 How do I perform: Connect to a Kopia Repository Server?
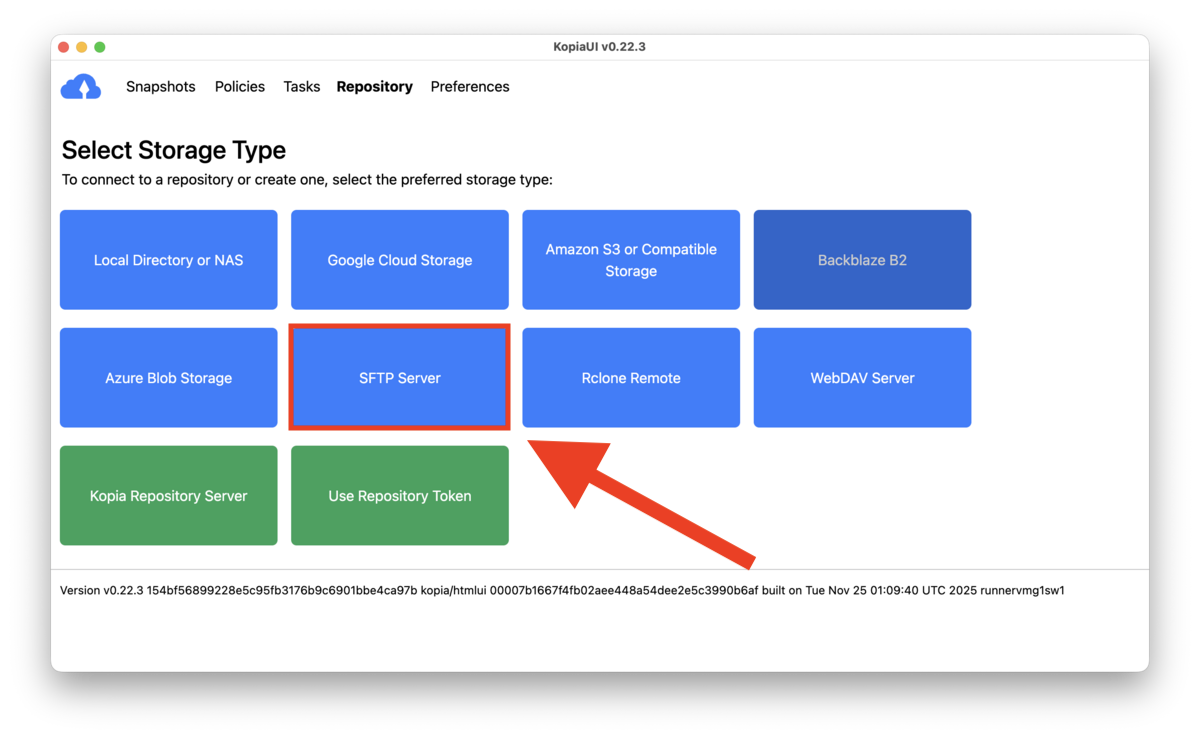(x=169, y=496)
